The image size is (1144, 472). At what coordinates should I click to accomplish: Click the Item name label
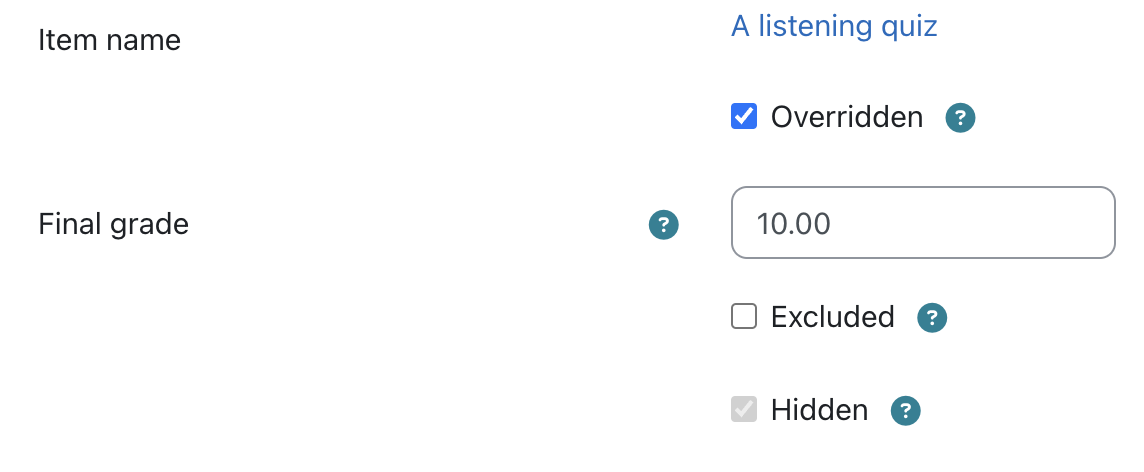click(109, 40)
